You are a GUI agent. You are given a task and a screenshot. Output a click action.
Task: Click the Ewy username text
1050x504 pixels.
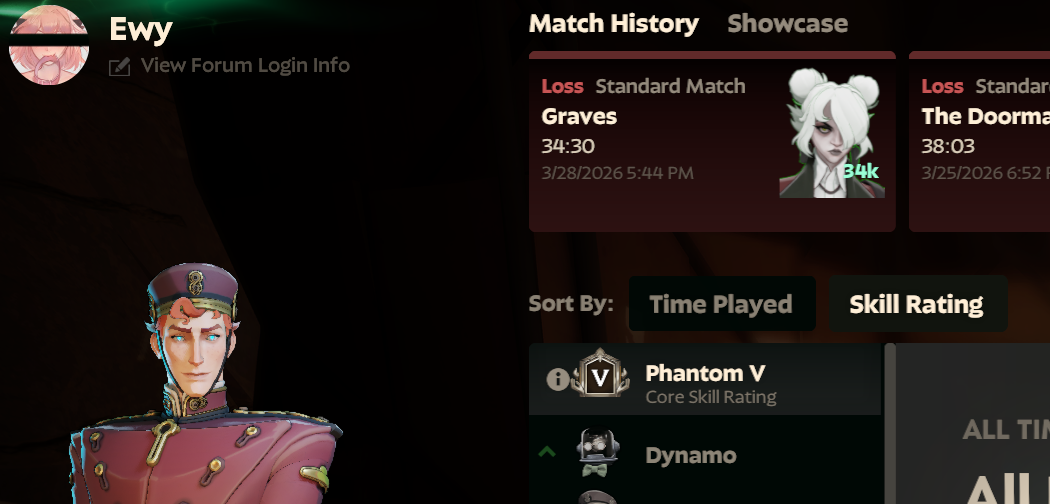click(141, 29)
